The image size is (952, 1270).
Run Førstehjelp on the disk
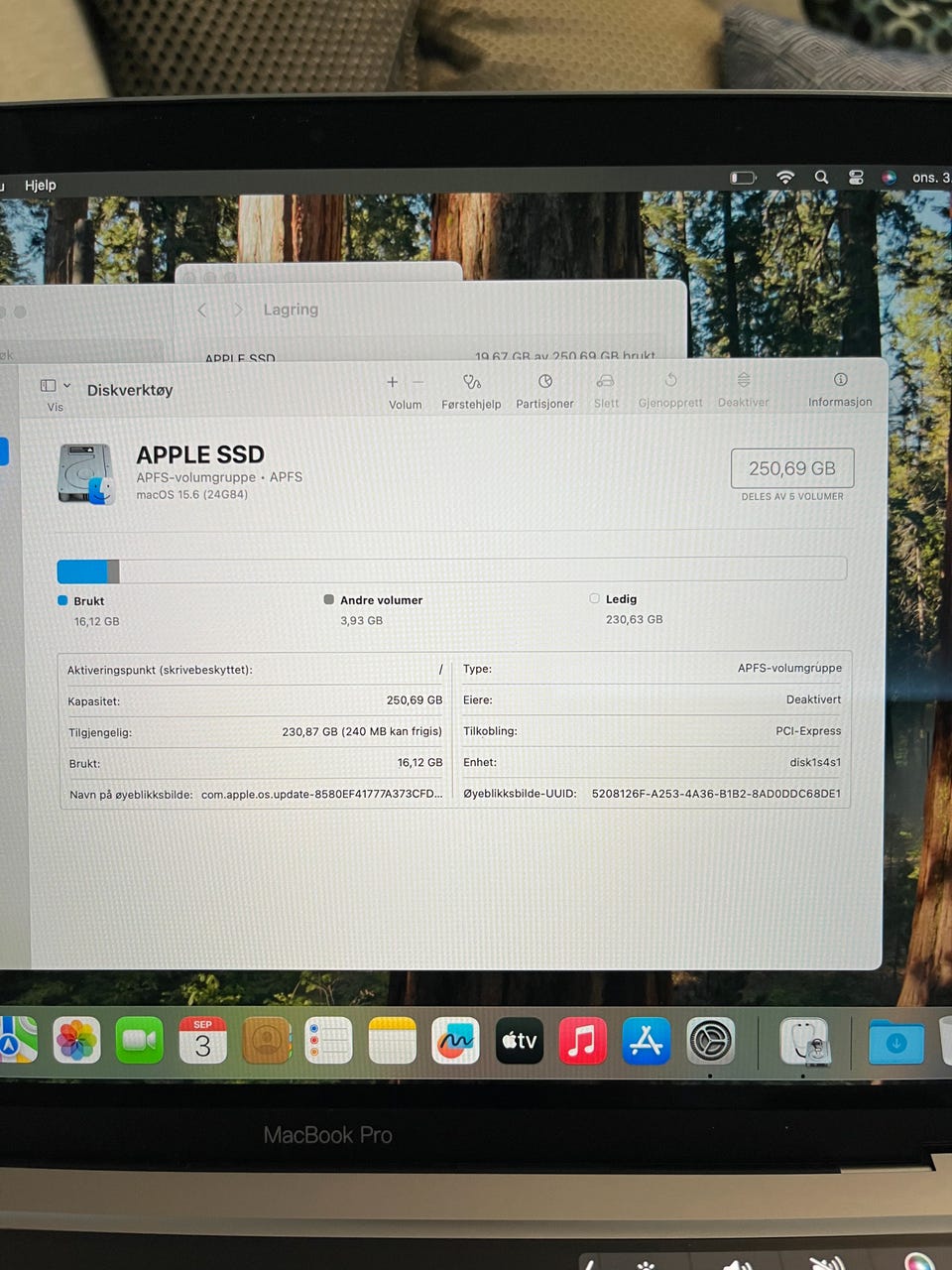[471, 382]
